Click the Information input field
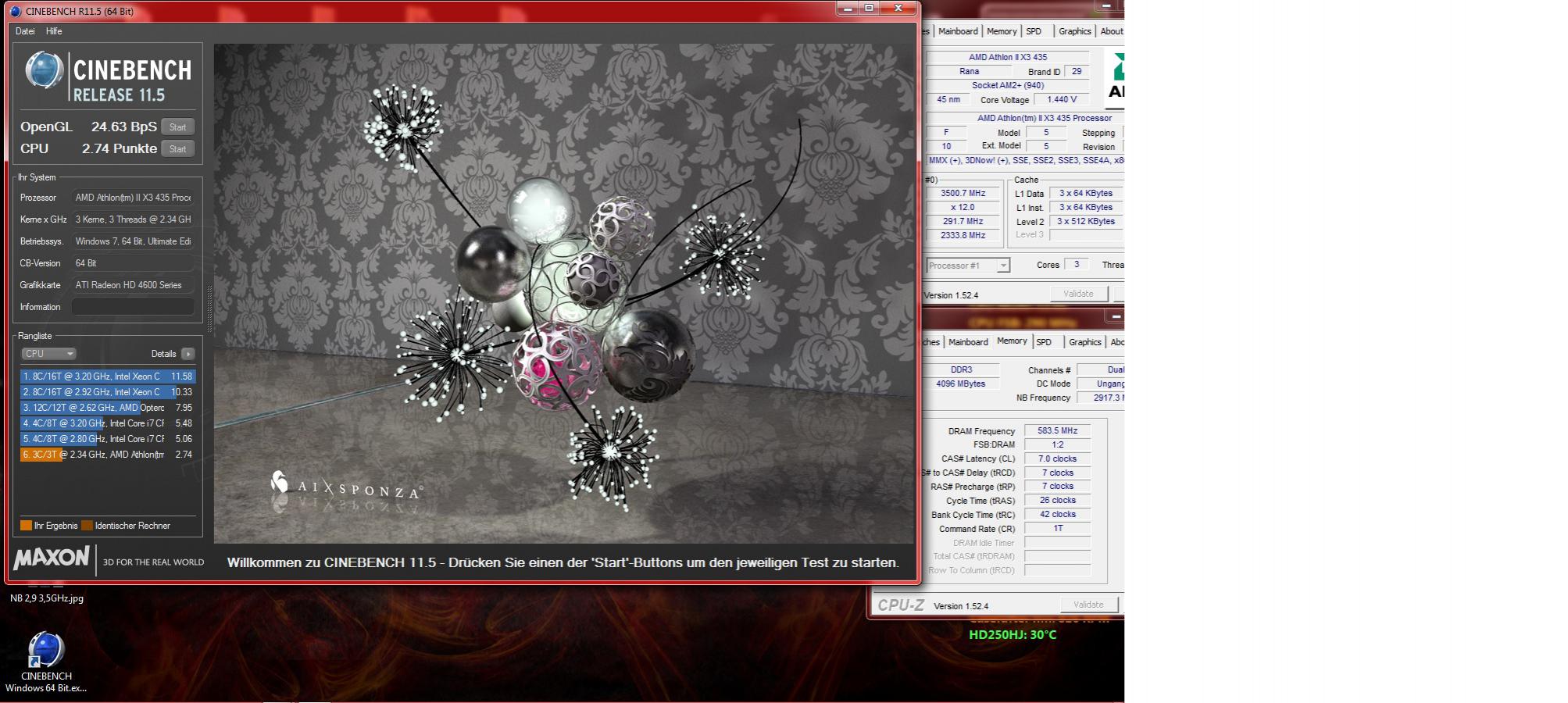This screenshot has height=703, width=1568. [133, 307]
